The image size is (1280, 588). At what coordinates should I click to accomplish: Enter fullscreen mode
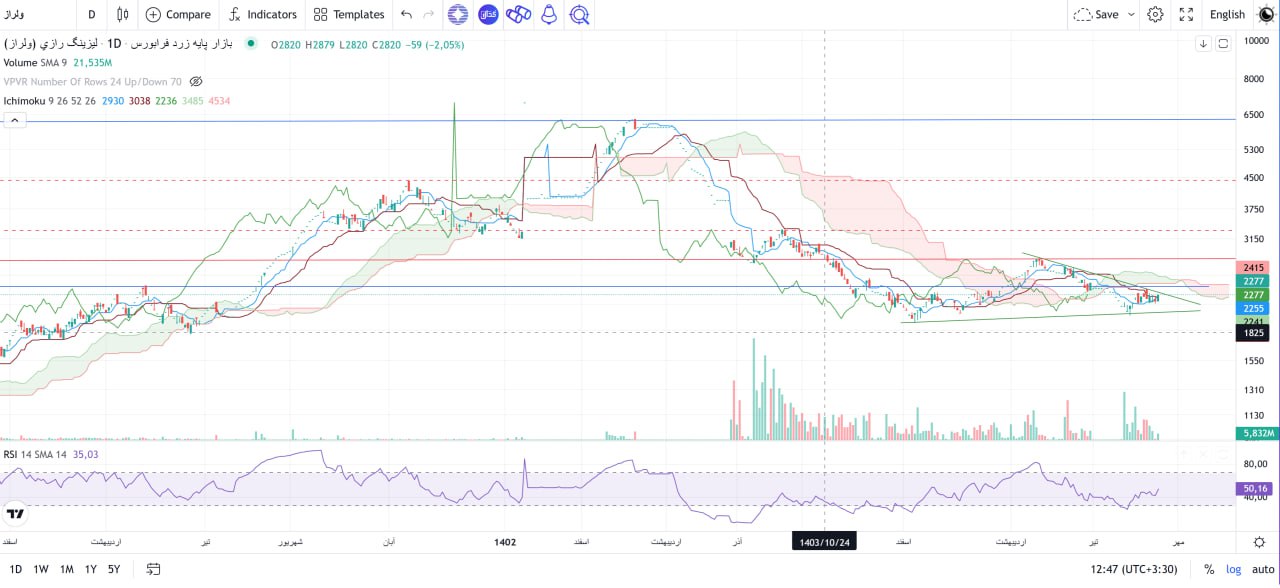[1186, 14]
